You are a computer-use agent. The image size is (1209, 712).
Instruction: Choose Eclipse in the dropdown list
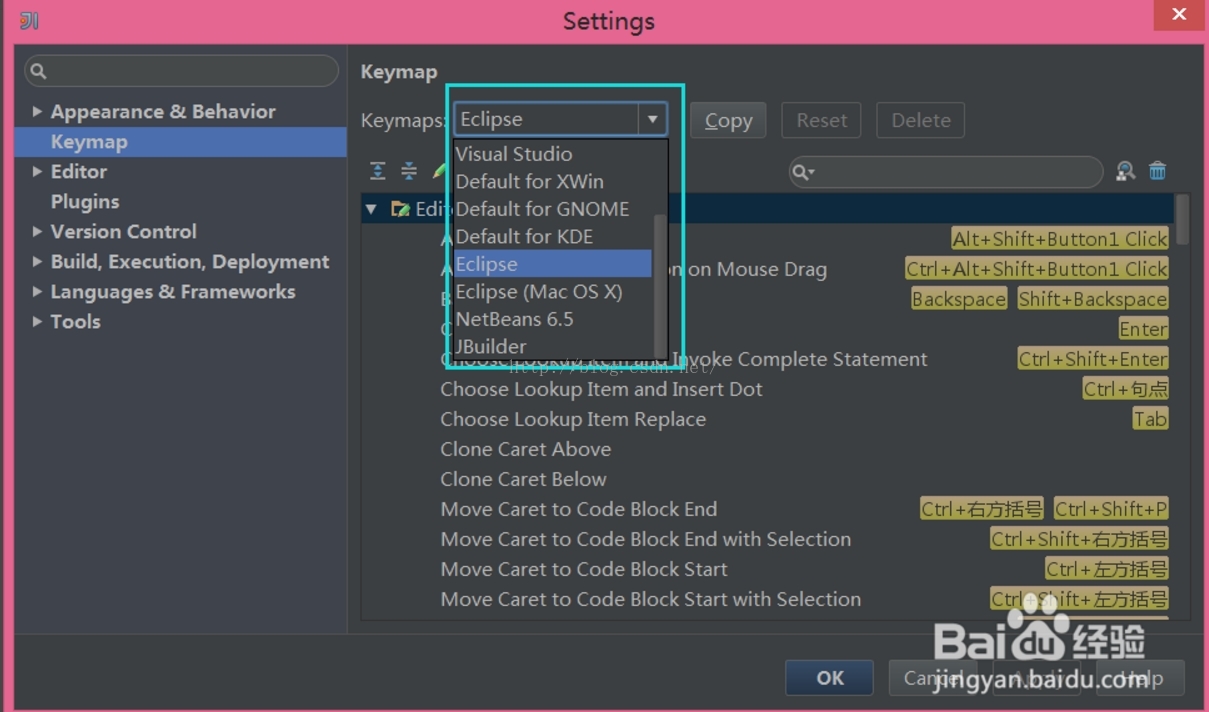click(x=553, y=264)
